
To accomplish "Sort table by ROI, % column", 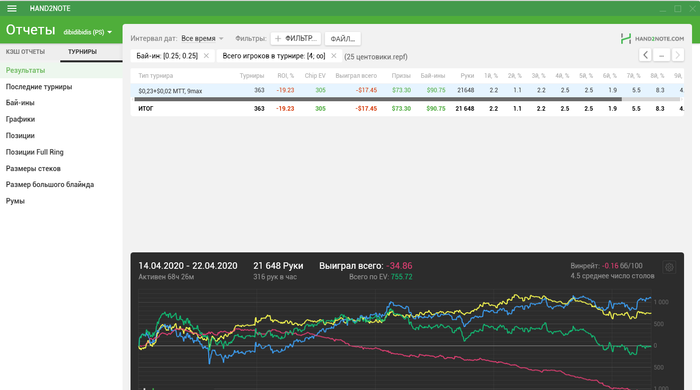I will point(286,76).
